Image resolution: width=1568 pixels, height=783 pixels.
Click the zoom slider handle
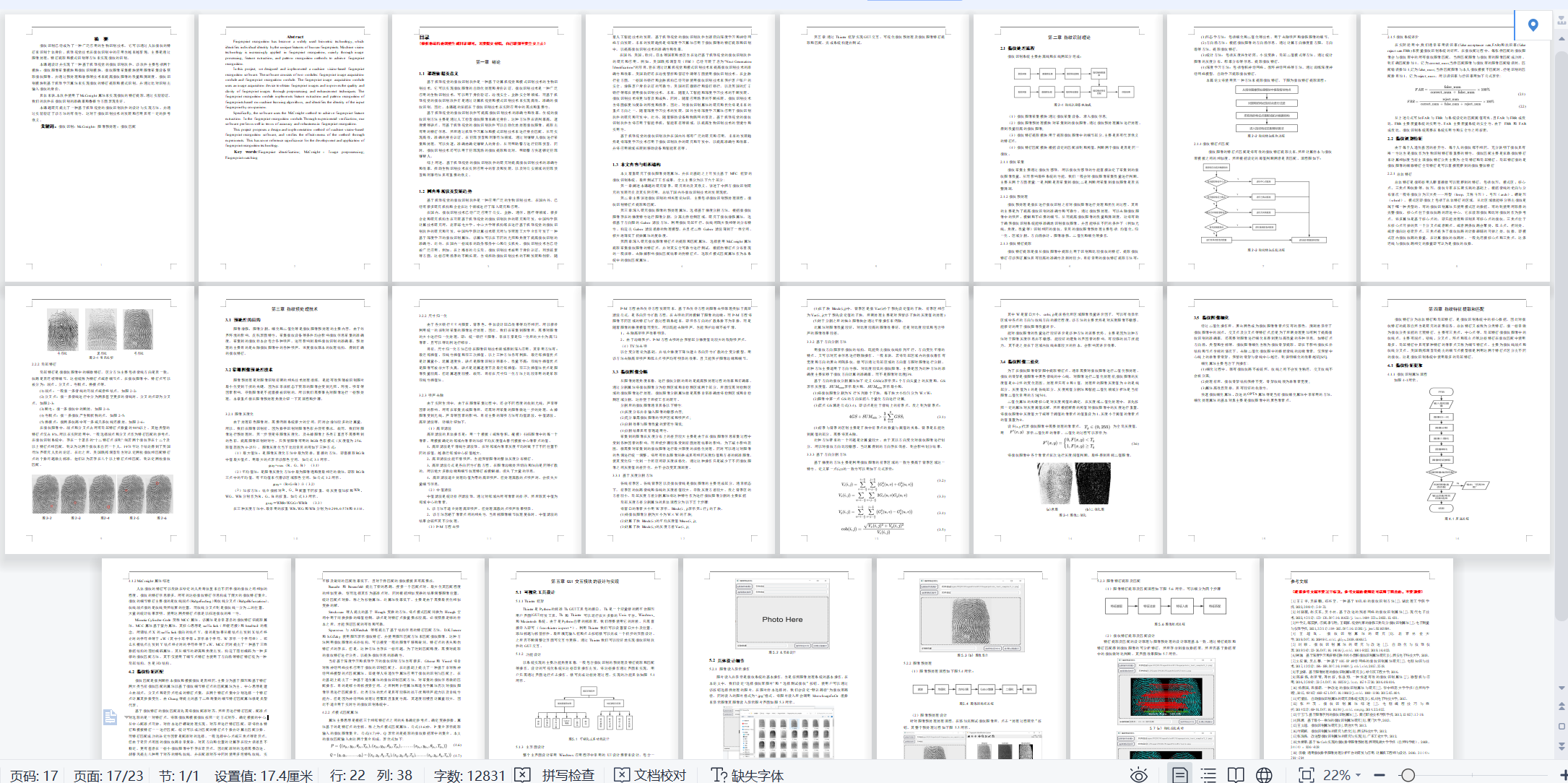click(x=1407, y=775)
